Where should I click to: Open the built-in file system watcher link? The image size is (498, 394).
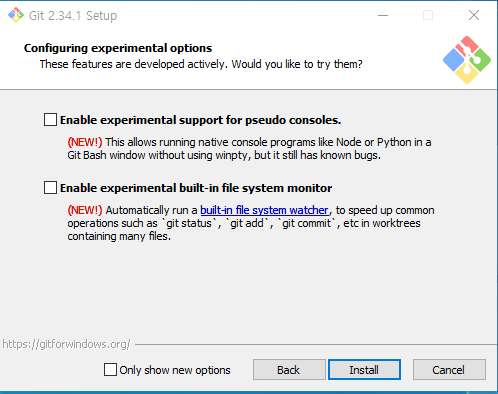(264, 210)
